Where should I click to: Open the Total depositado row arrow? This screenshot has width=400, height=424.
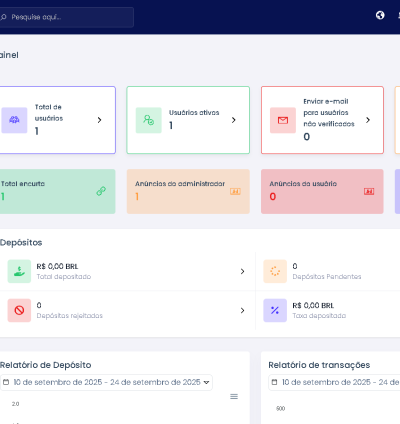(242, 271)
